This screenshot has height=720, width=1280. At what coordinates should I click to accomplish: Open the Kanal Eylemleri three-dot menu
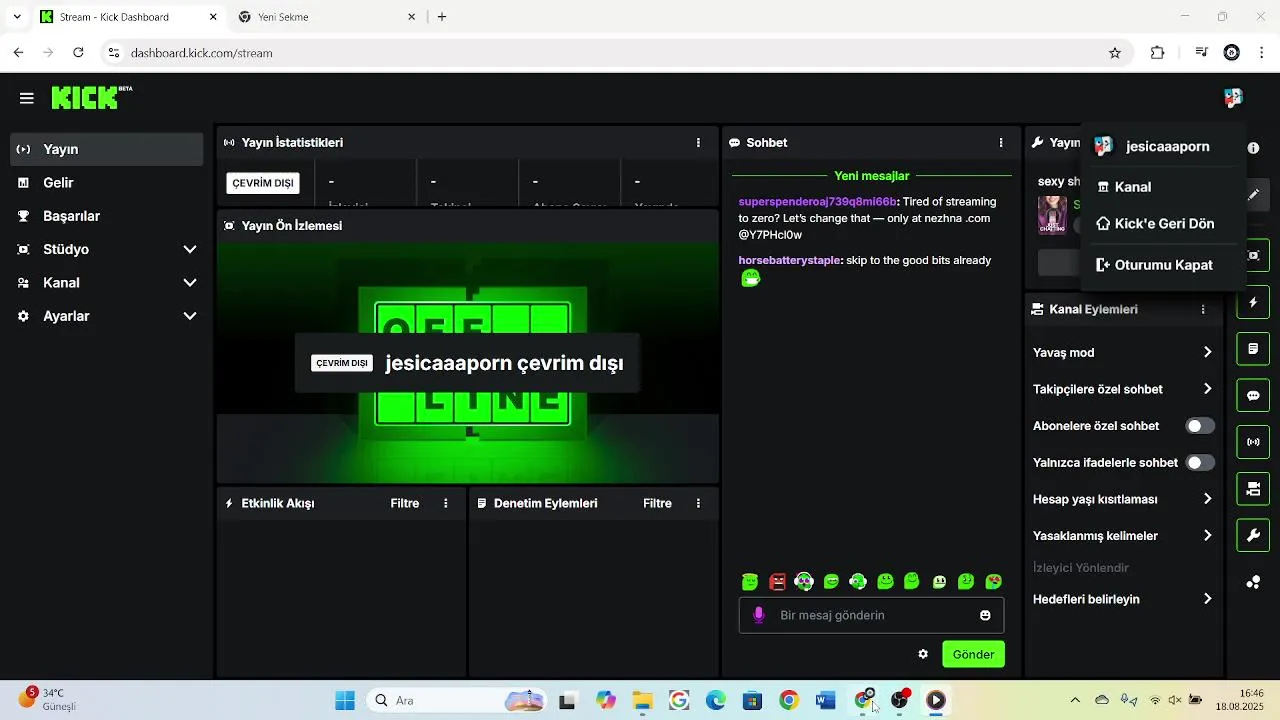1203,310
